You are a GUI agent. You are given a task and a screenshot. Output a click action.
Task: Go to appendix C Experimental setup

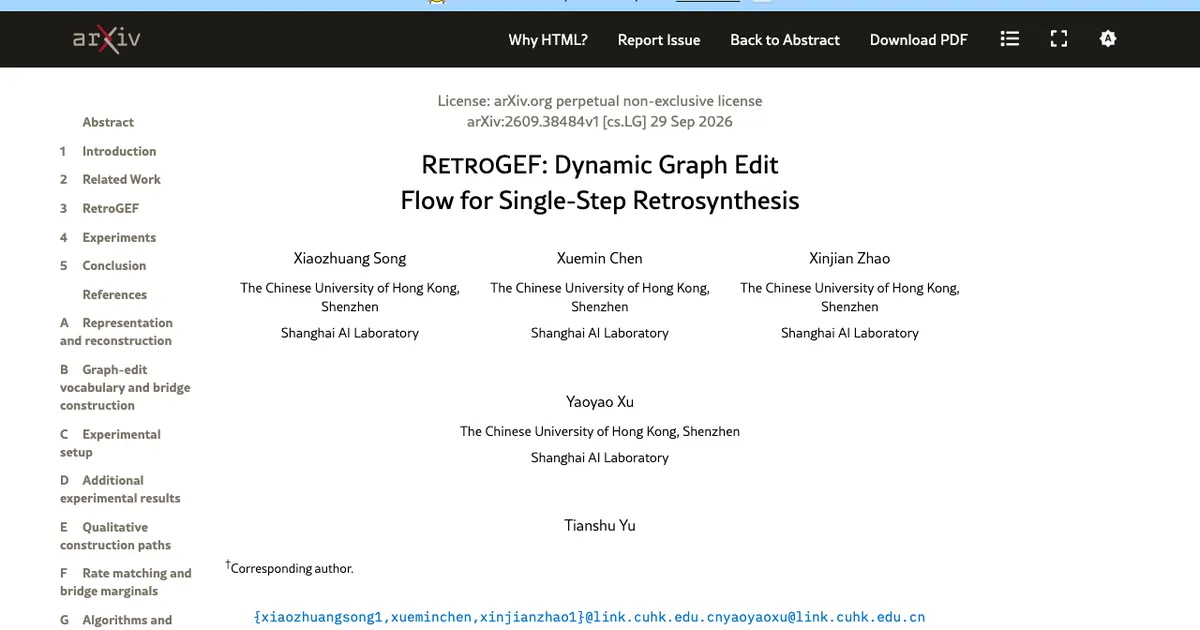click(x=110, y=443)
